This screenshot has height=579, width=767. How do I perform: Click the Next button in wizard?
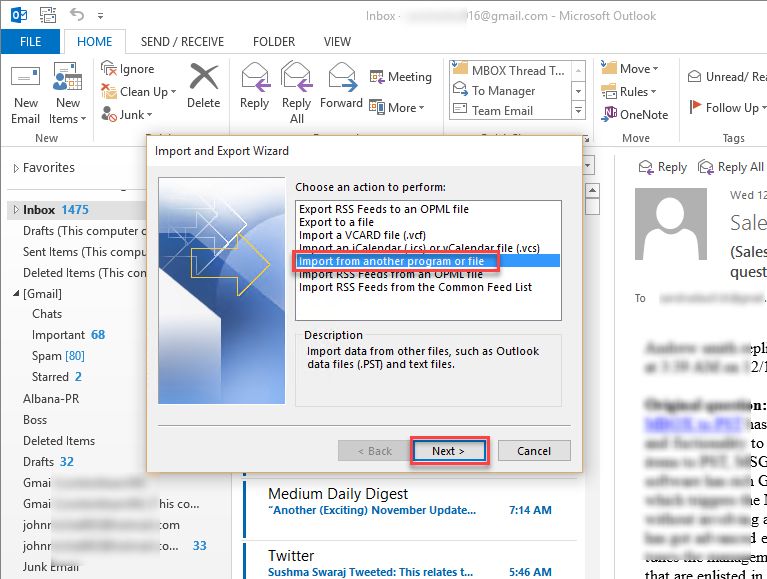coord(449,451)
